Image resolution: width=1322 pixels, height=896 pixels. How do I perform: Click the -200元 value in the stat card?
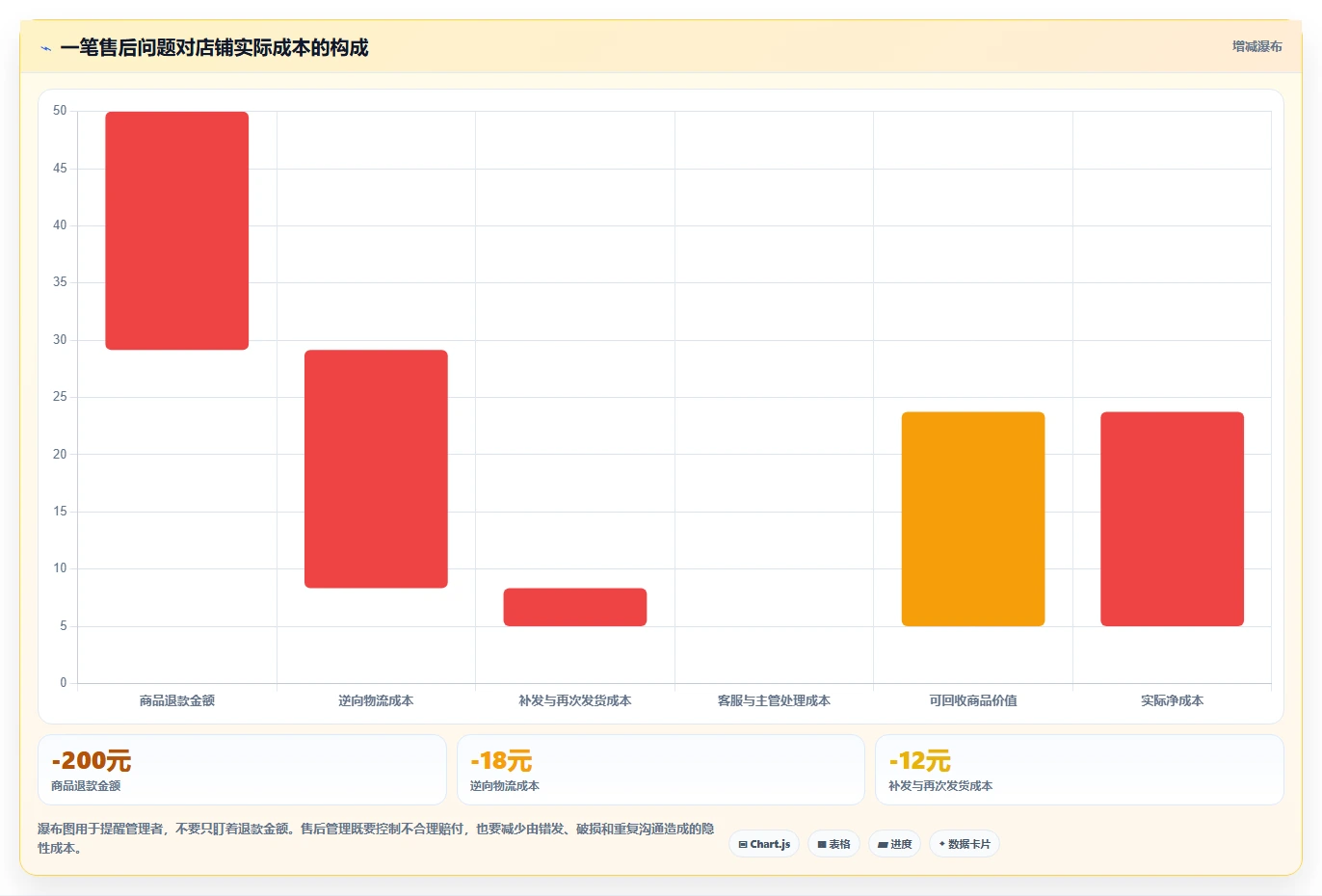(x=92, y=760)
